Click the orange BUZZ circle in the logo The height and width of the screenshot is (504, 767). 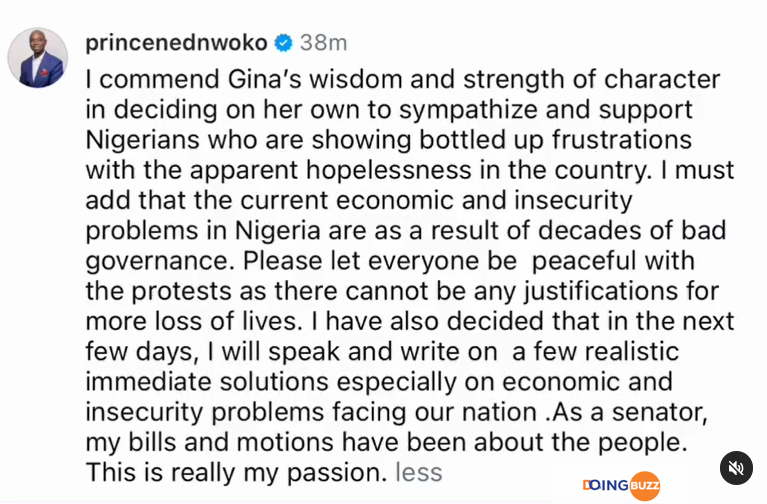[x=645, y=486]
